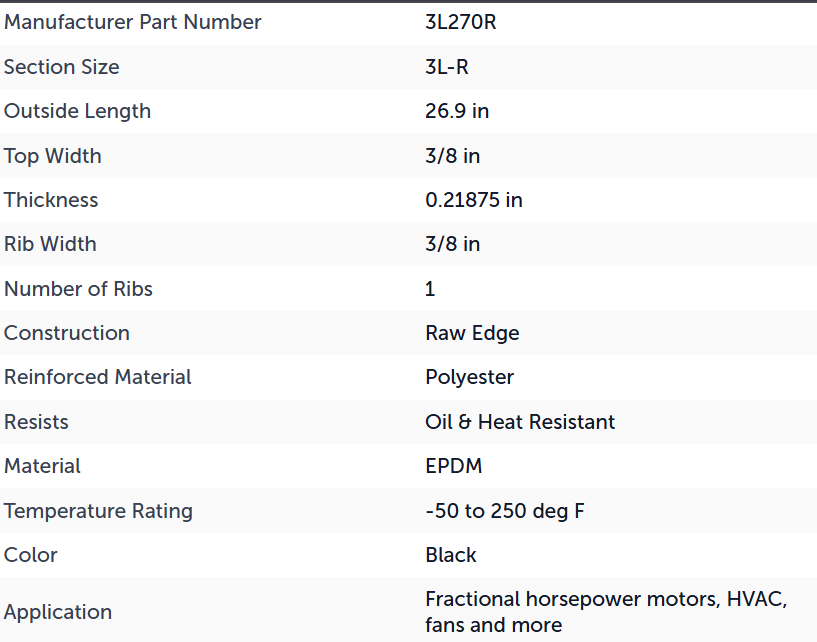The height and width of the screenshot is (642, 817).
Task: Select the part number 3L270R value
Action: (x=461, y=22)
